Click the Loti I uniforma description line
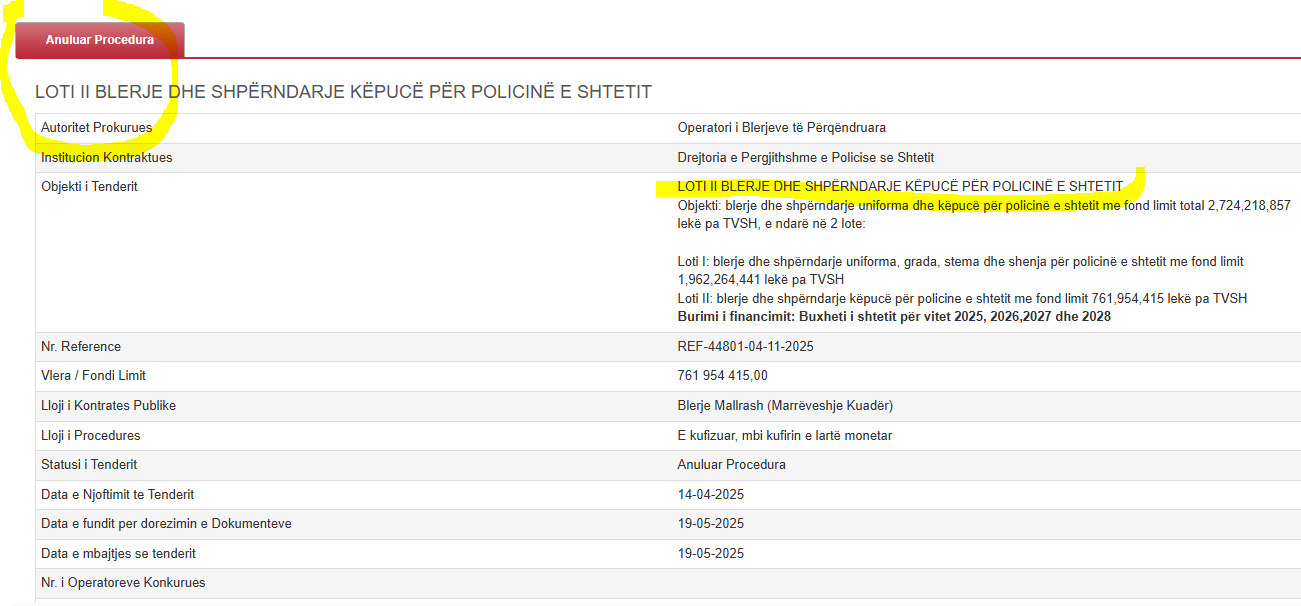Image resolution: width=1301 pixels, height=606 pixels. click(x=960, y=262)
